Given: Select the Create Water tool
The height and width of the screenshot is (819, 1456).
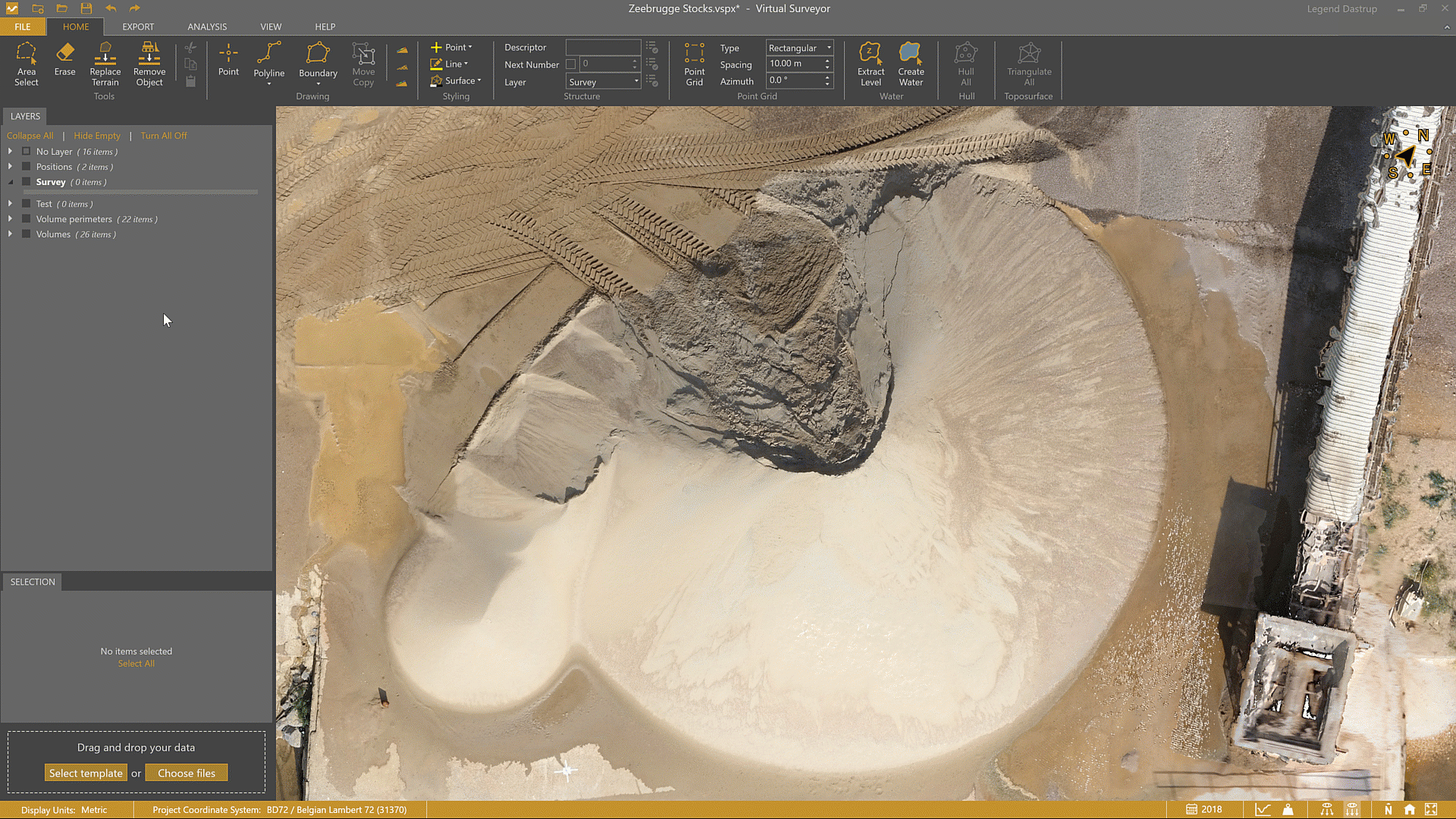Looking at the screenshot, I should click(910, 64).
